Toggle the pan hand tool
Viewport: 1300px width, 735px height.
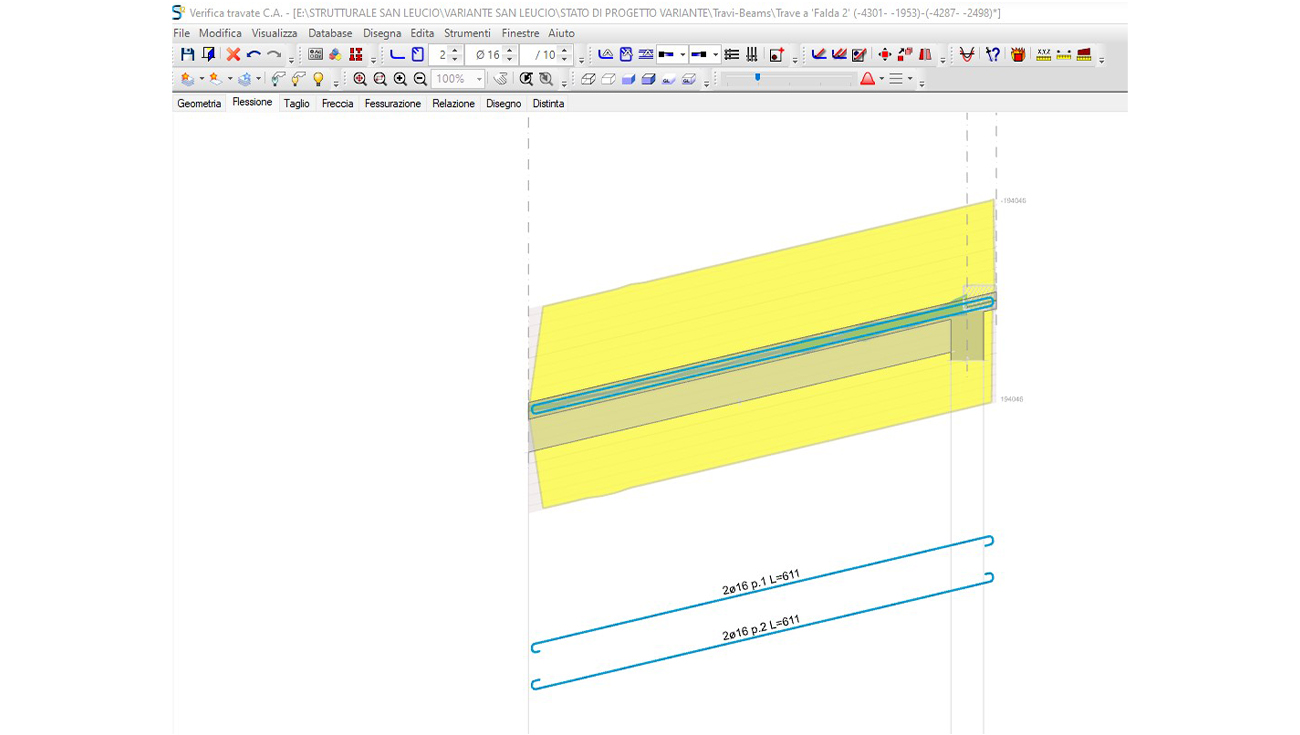pyautogui.click(x=501, y=79)
